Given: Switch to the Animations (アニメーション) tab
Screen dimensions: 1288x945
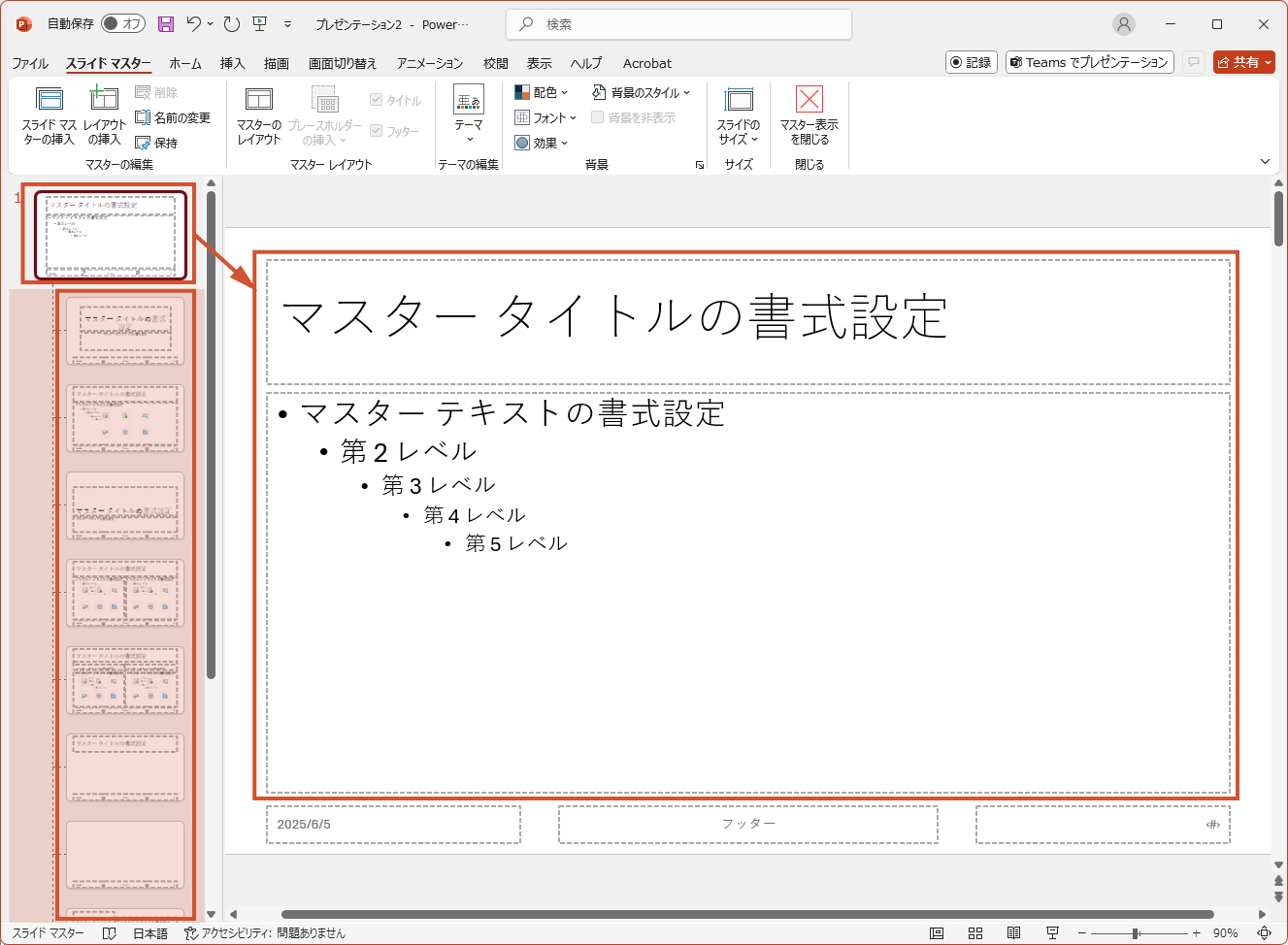Looking at the screenshot, I should [430, 63].
